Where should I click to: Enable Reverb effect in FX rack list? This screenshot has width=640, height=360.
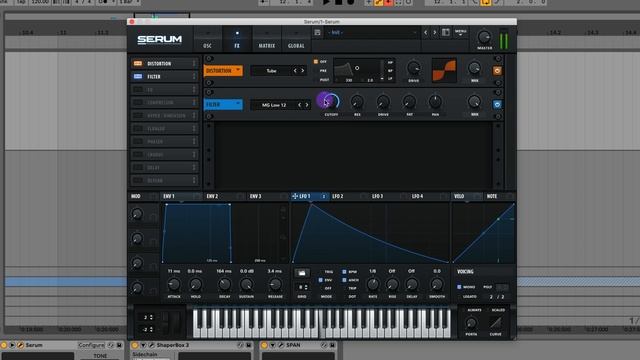[x=138, y=180]
